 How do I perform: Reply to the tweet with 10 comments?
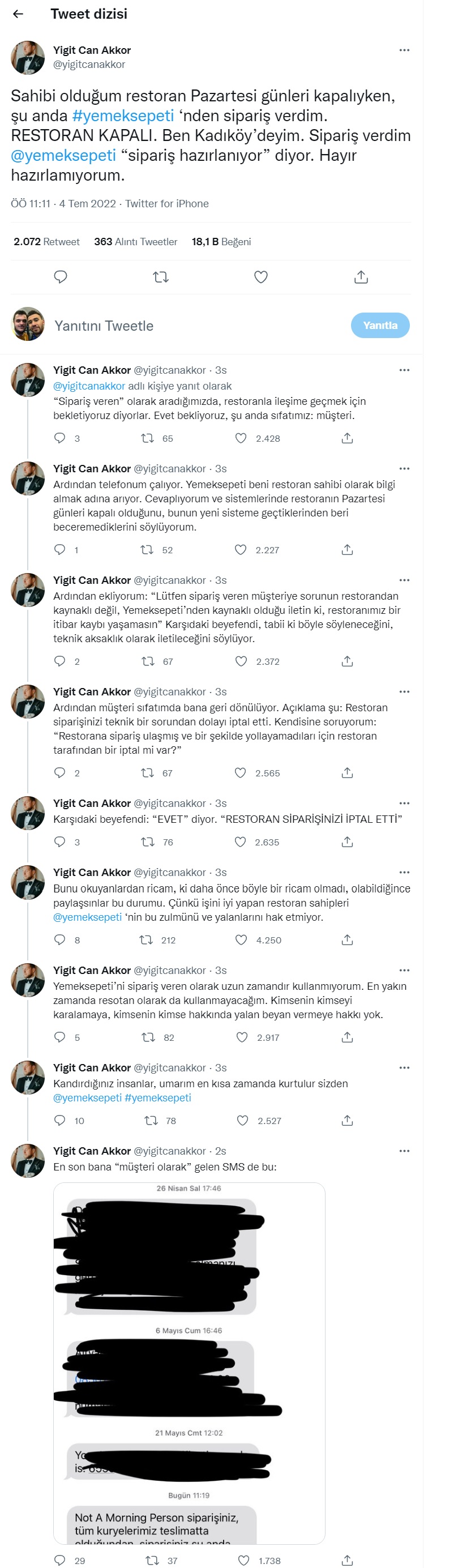[59, 1120]
